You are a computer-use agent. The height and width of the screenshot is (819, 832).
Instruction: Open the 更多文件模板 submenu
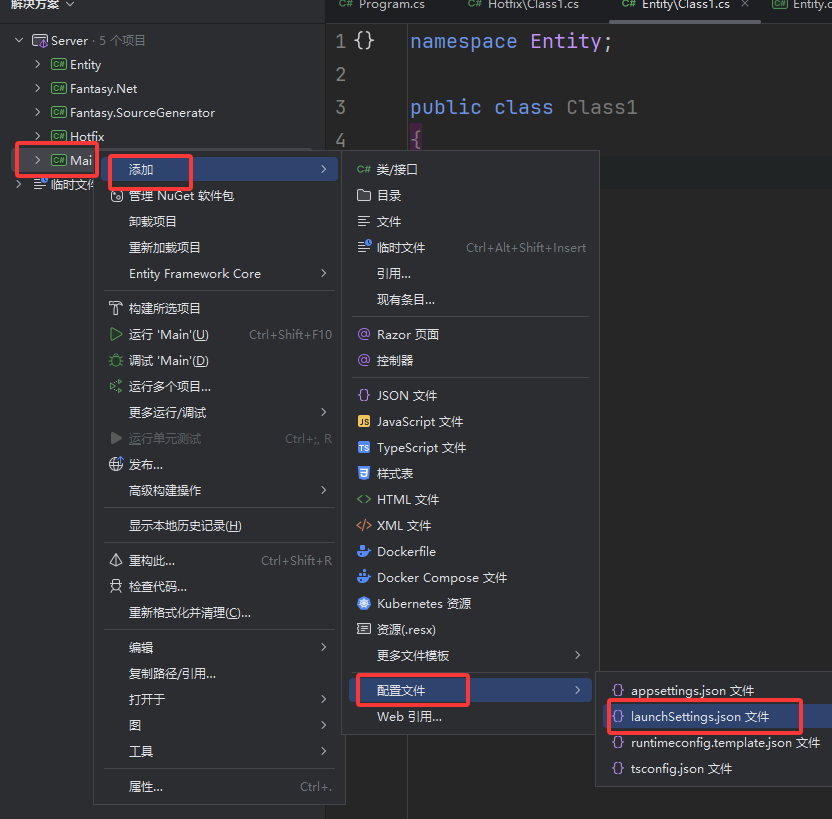tap(471, 655)
